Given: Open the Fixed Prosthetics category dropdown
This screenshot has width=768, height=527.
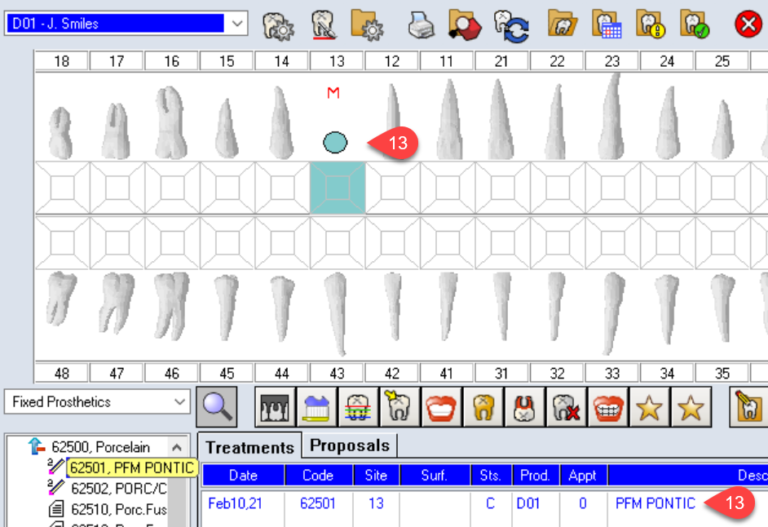Looking at the screenshot, I should [180, 402].
